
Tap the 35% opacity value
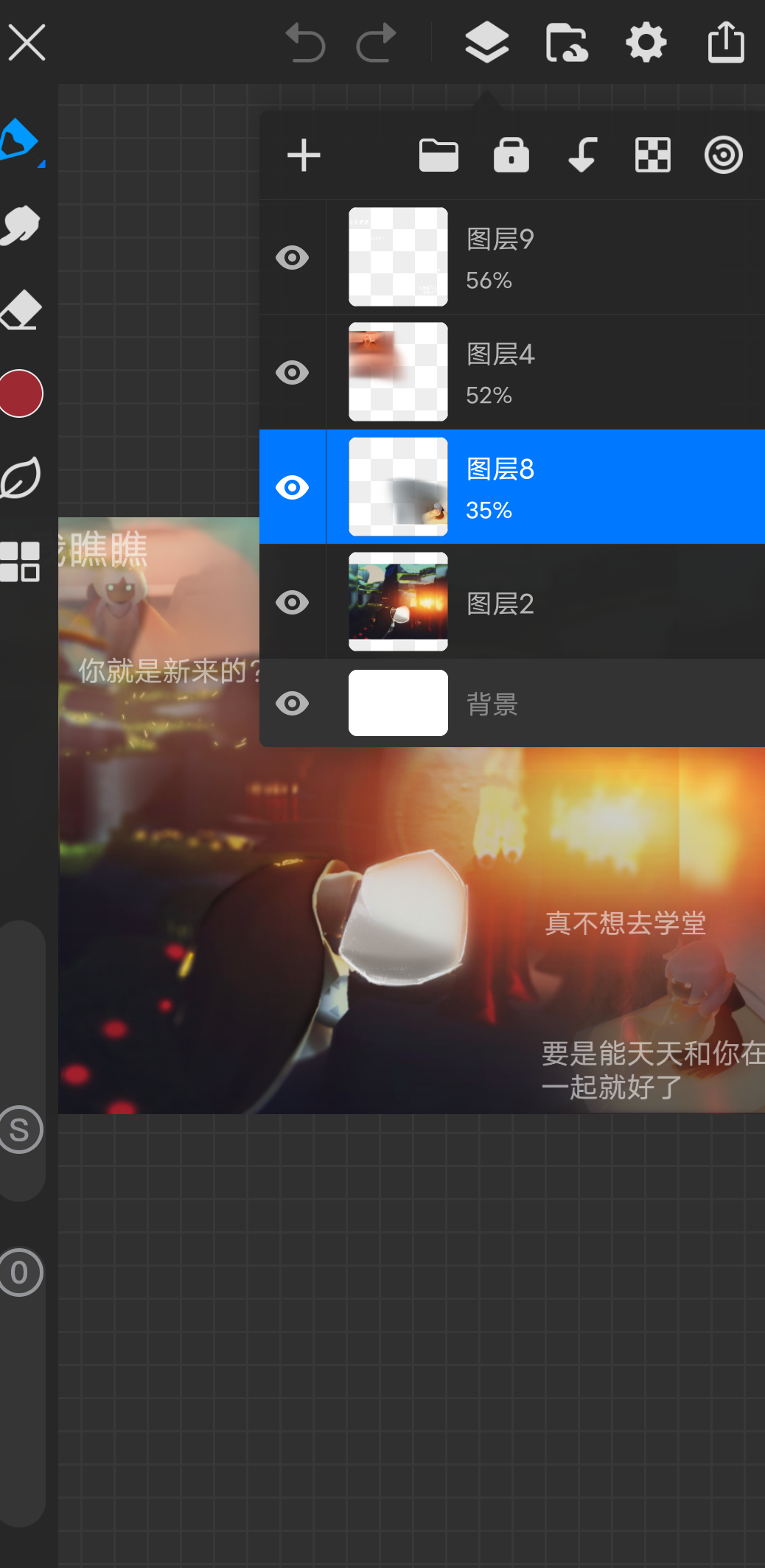click(x=489, y=510)
